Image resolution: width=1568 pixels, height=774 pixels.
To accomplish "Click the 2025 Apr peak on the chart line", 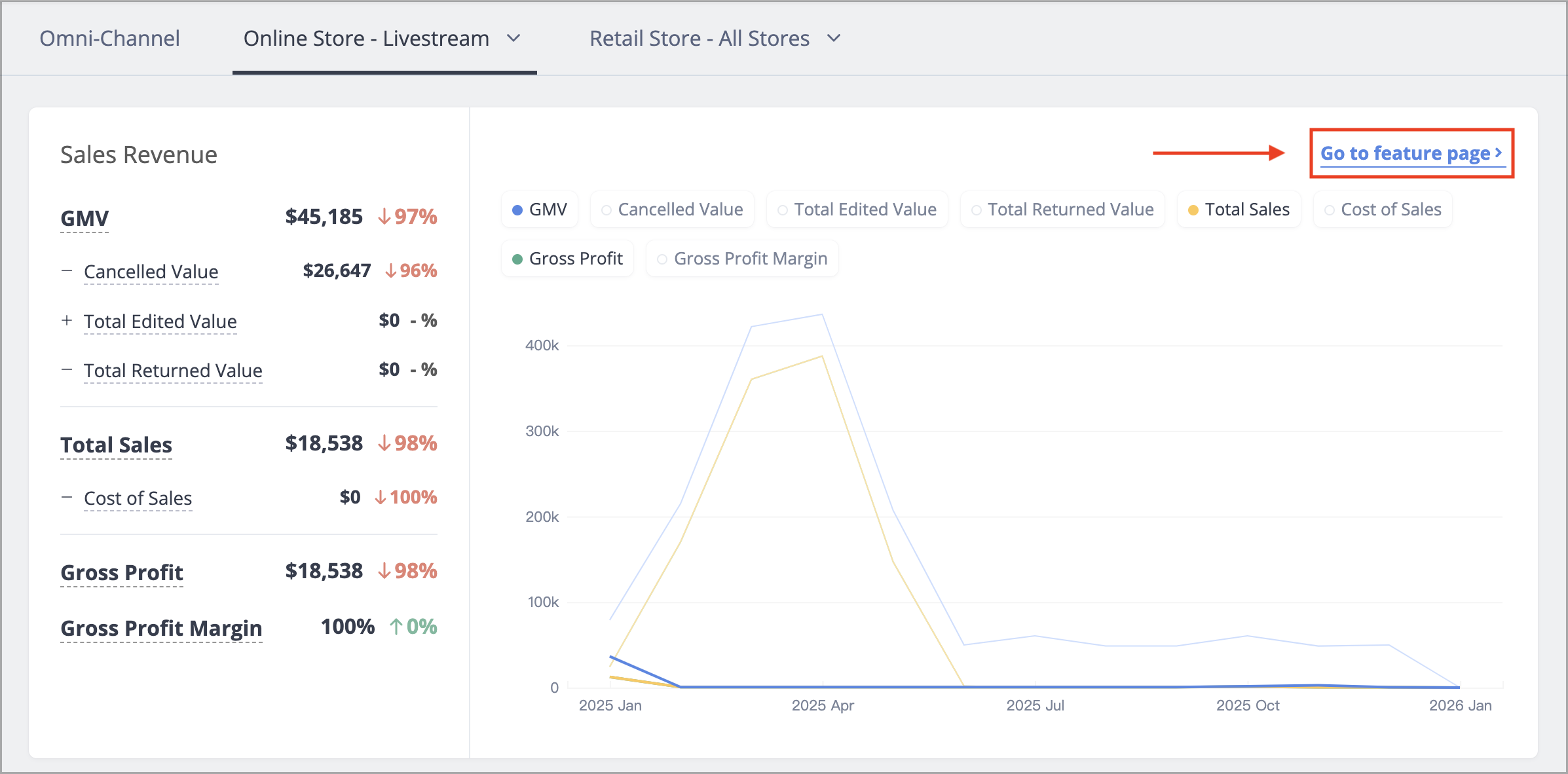I will [x=822, y=315].
